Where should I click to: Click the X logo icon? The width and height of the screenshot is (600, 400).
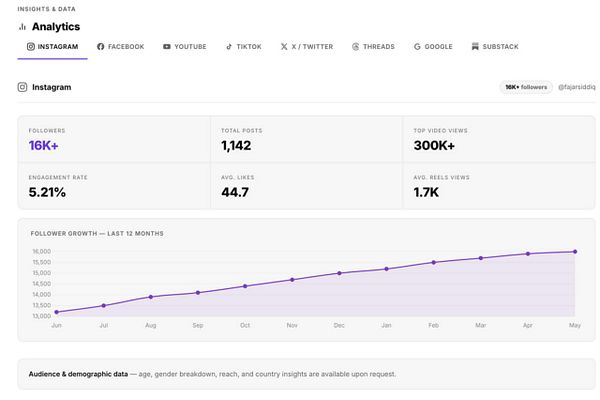pos(284,47)
